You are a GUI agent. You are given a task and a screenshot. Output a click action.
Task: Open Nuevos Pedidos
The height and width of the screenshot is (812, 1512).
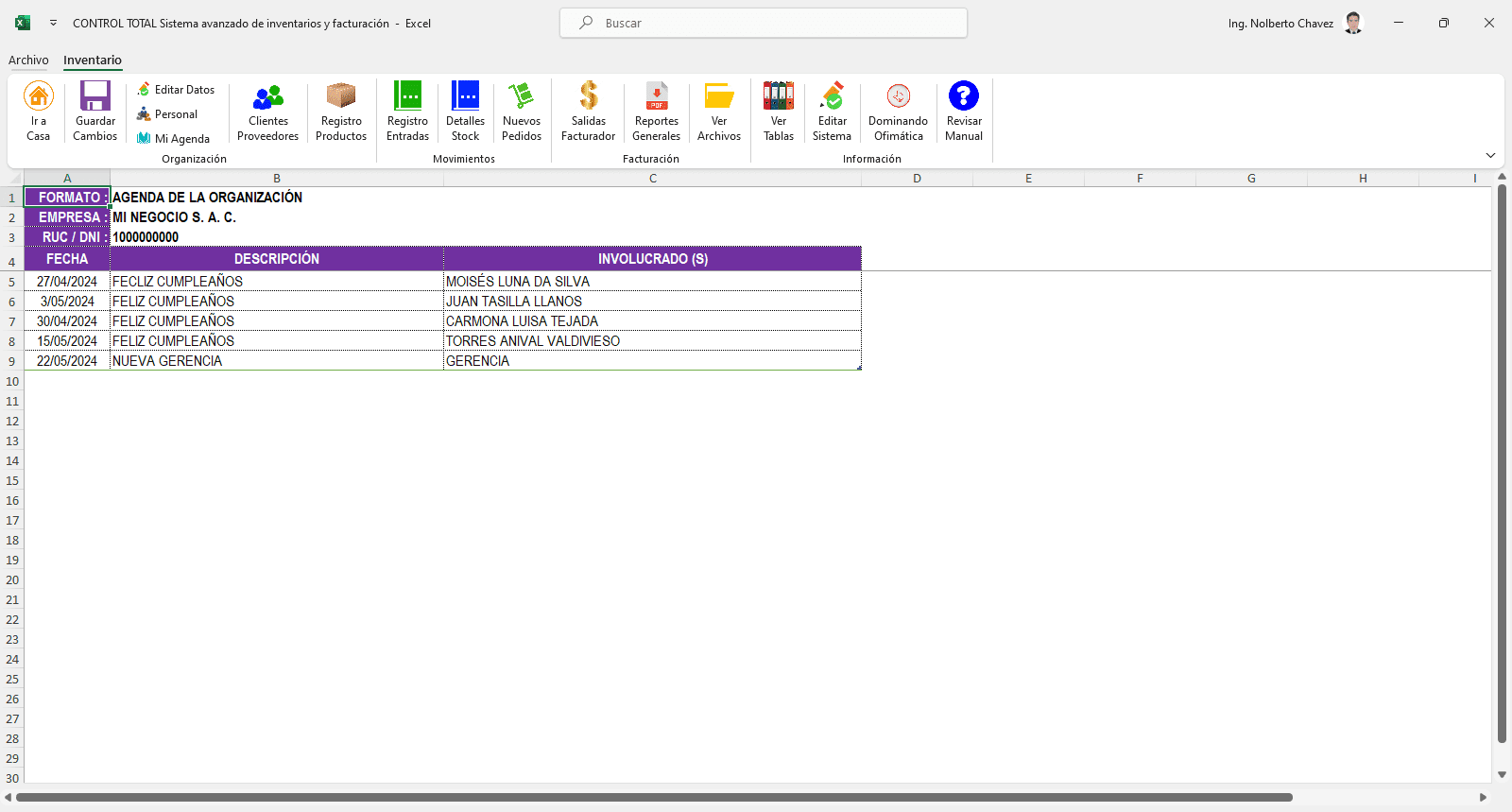(522, 111)
